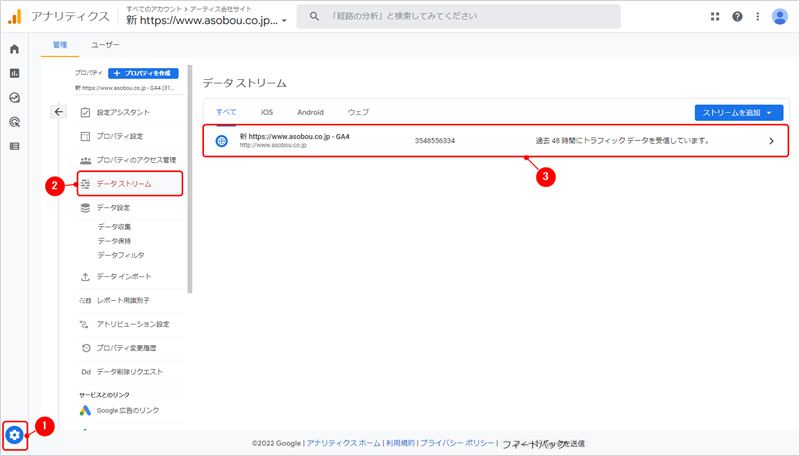This screenshot has height=456, width=800.
Task: Switch to the ユーザー tab
Action: [x=105, y=45]
